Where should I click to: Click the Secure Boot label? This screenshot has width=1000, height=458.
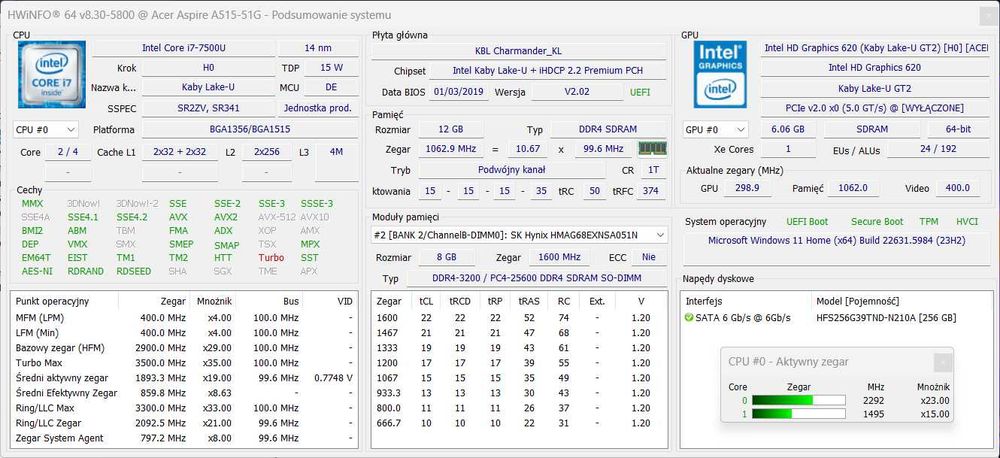(x=877, y=222)
